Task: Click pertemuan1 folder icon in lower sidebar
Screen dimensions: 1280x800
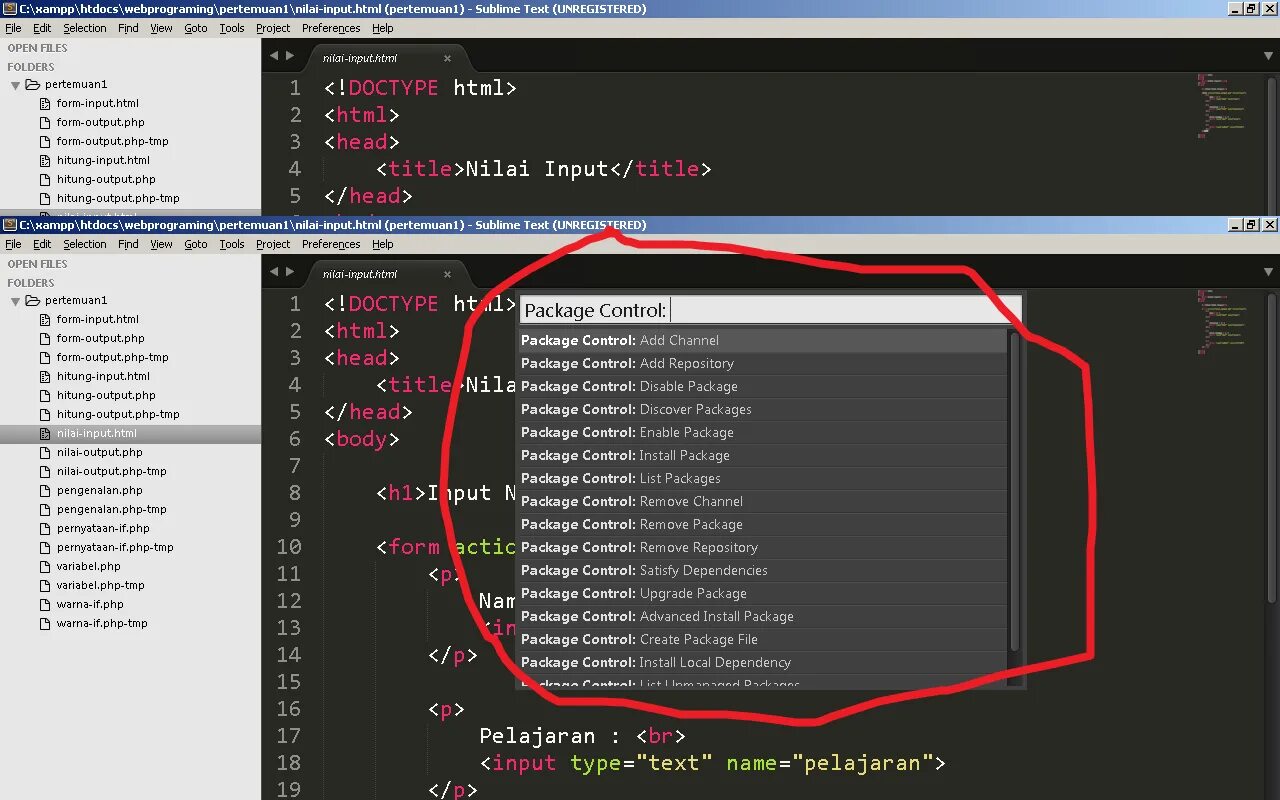Action: coord(32,300)
